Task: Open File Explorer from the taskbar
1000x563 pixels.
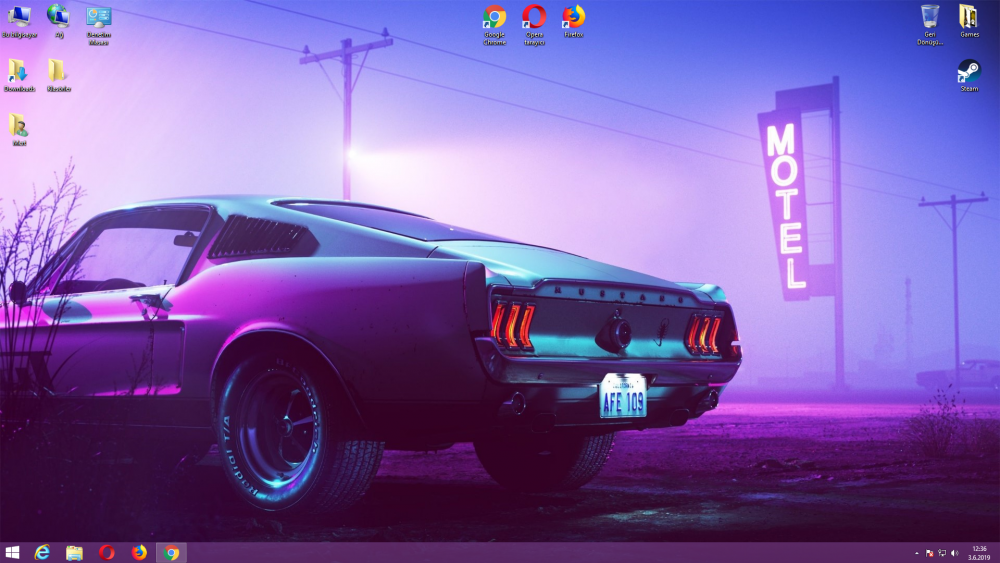Action: tap(74, 552)
